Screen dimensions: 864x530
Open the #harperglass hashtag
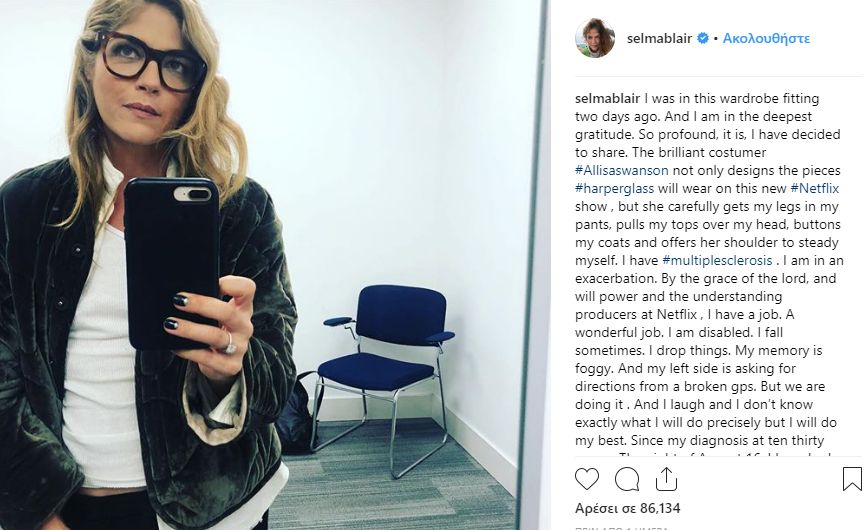[x=614, y=188]
